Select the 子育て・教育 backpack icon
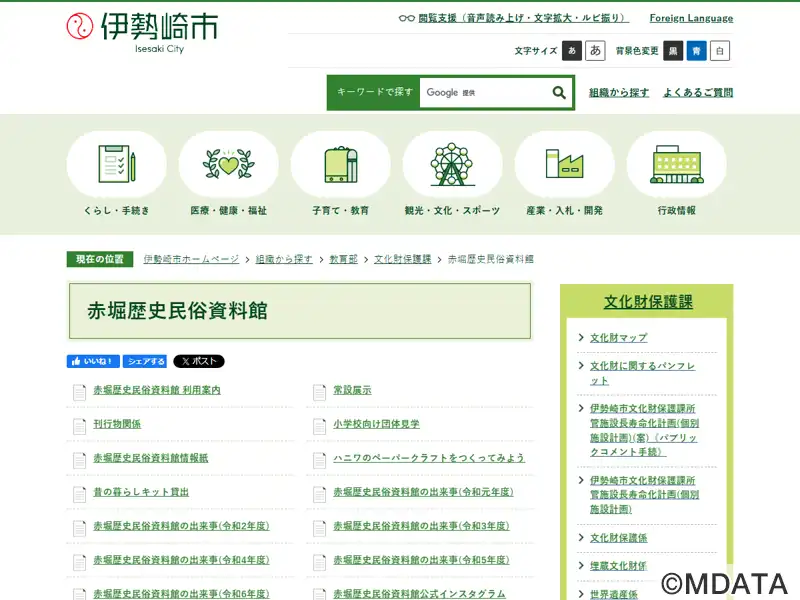The image size is (800, 600). coord(340,165)
